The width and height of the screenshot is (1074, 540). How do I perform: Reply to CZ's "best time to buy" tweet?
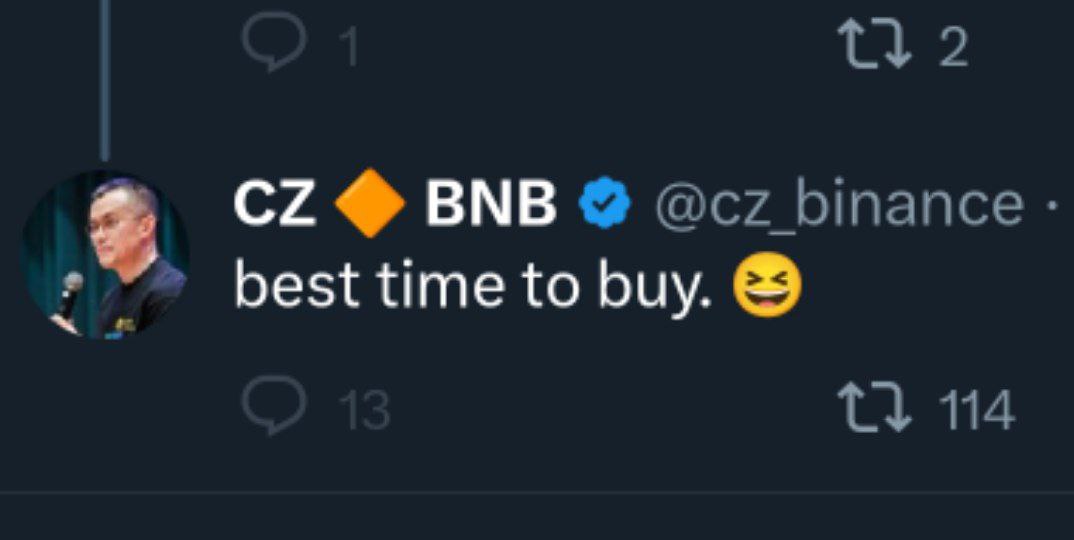273,409
